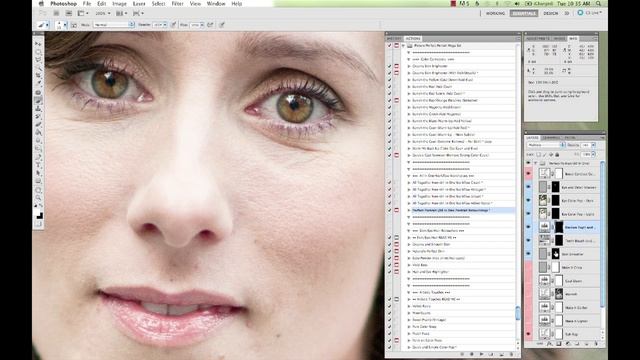Switch to the Channels tab
Viewport: 640px width, 360px height.
coord(551,138)
